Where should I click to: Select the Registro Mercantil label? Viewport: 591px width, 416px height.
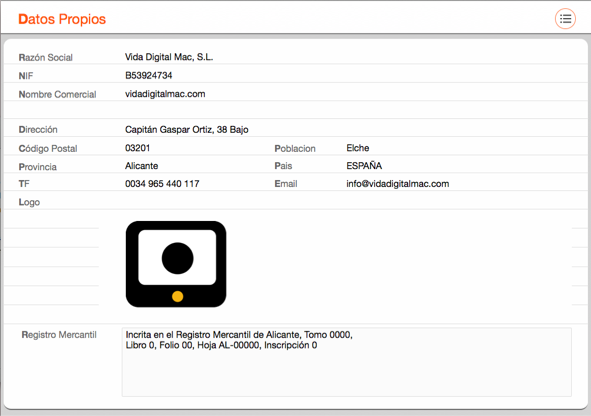point(59,335)
